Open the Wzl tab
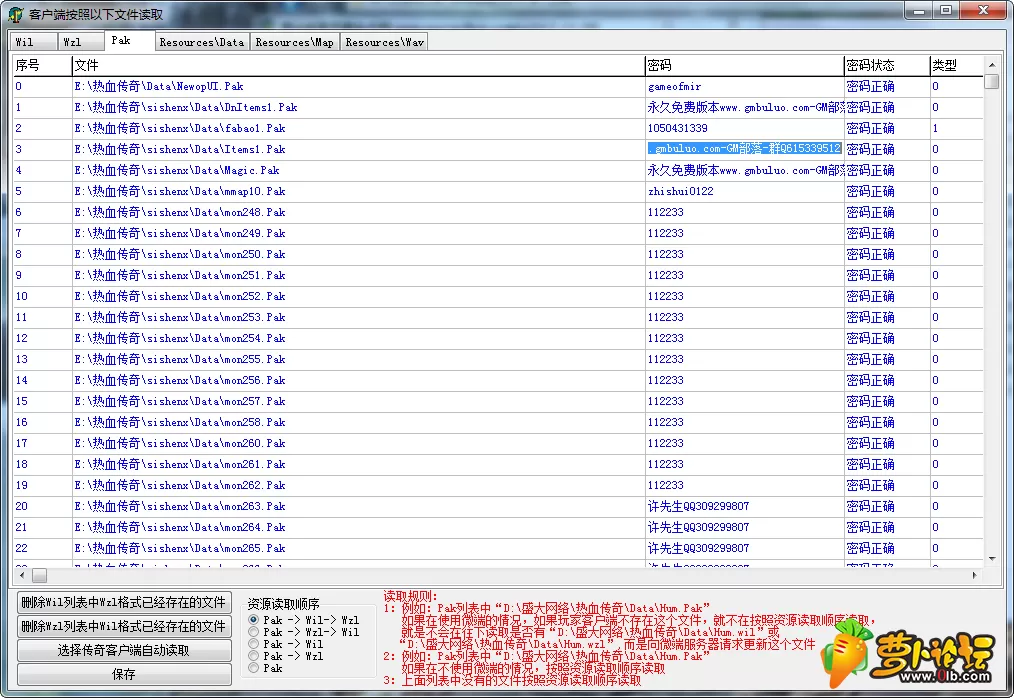The image size is (1014, 698). [x=80, y=42]
